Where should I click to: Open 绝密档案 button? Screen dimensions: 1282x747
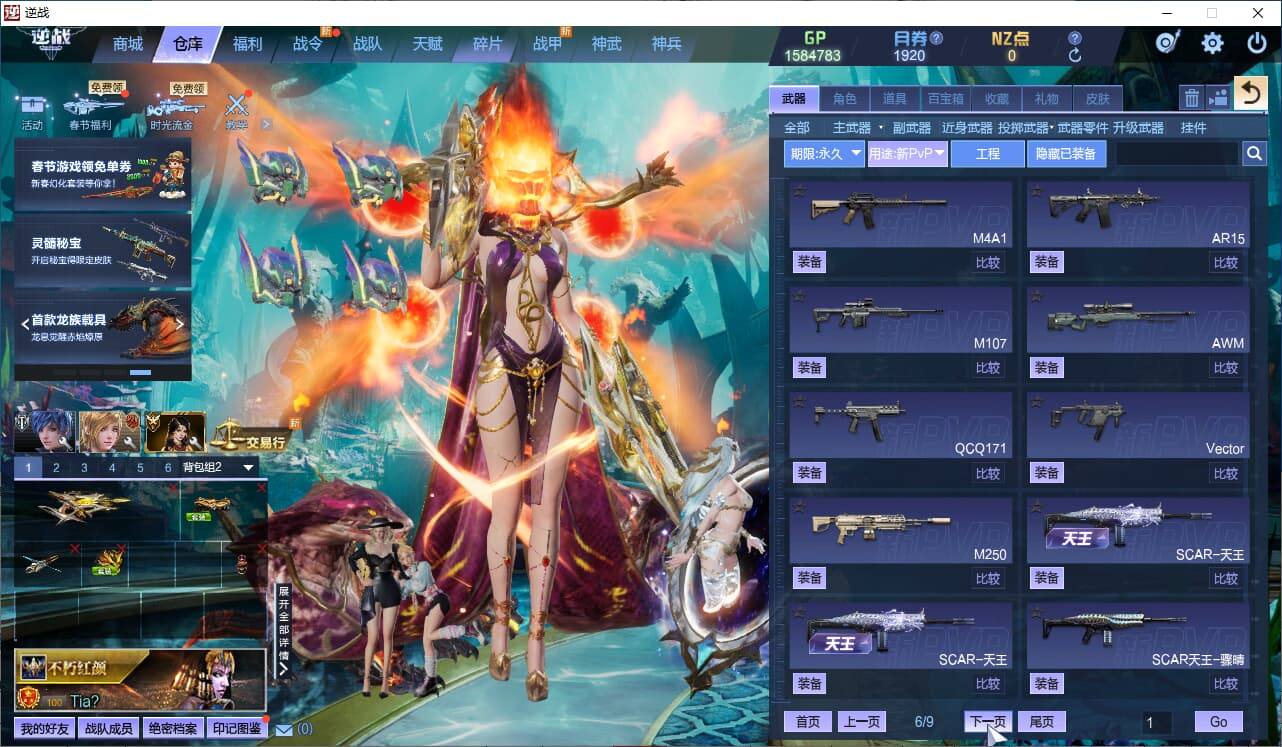click(x=172, y=729)
